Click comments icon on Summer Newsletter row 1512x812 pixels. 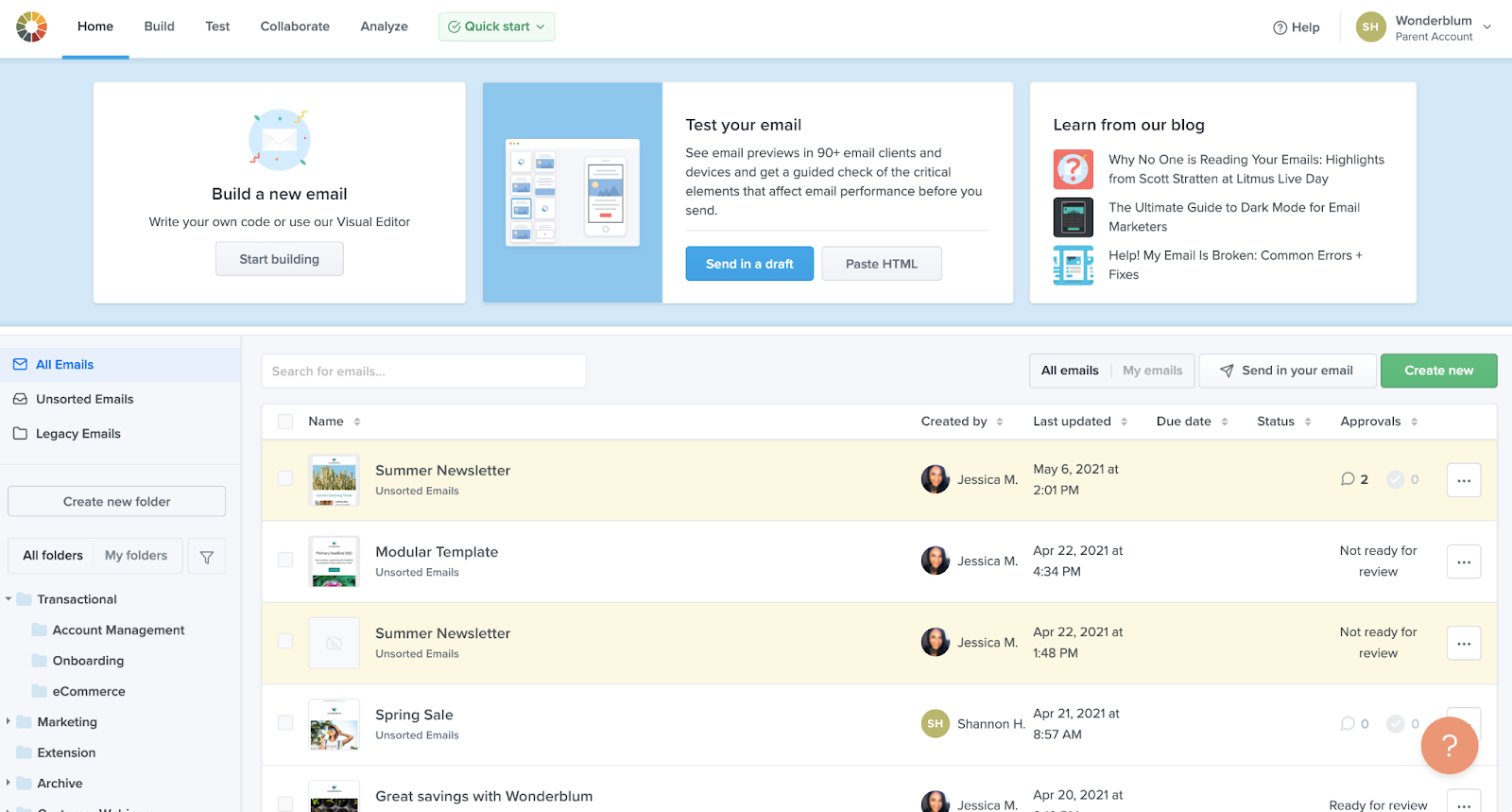[x=1348, y=479]
